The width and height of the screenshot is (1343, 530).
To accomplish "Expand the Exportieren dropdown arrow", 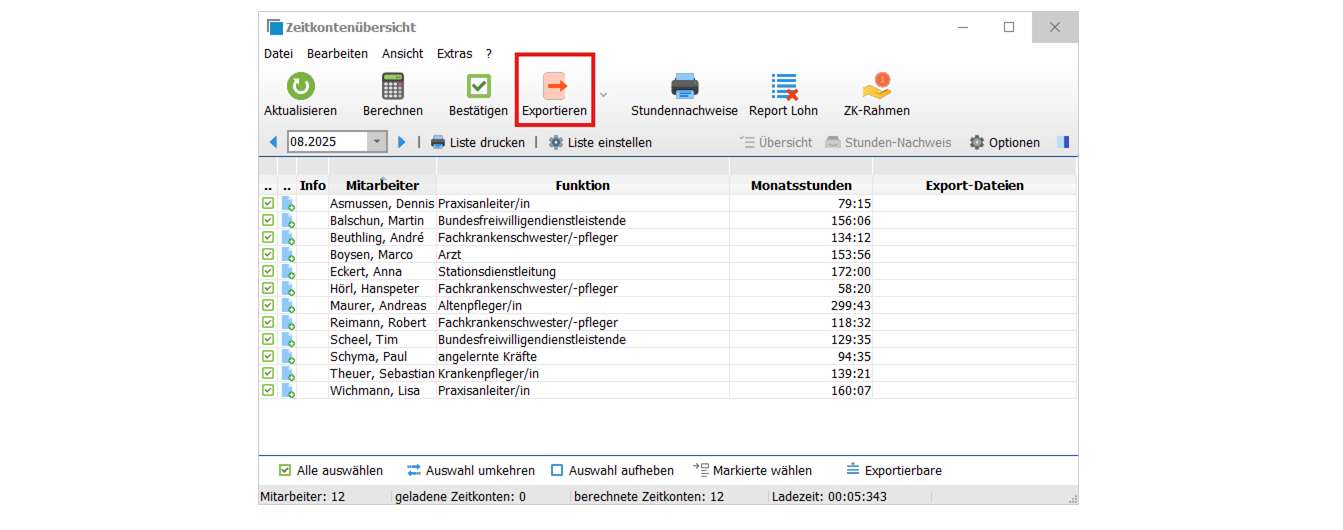I will [x=603, y=94].
